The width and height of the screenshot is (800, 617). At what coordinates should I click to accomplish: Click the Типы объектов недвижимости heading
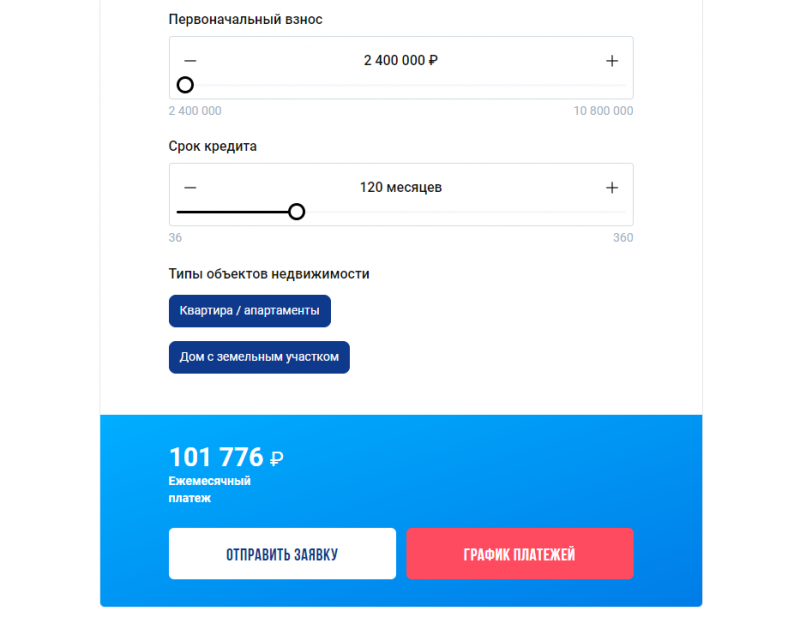(269, 274)
